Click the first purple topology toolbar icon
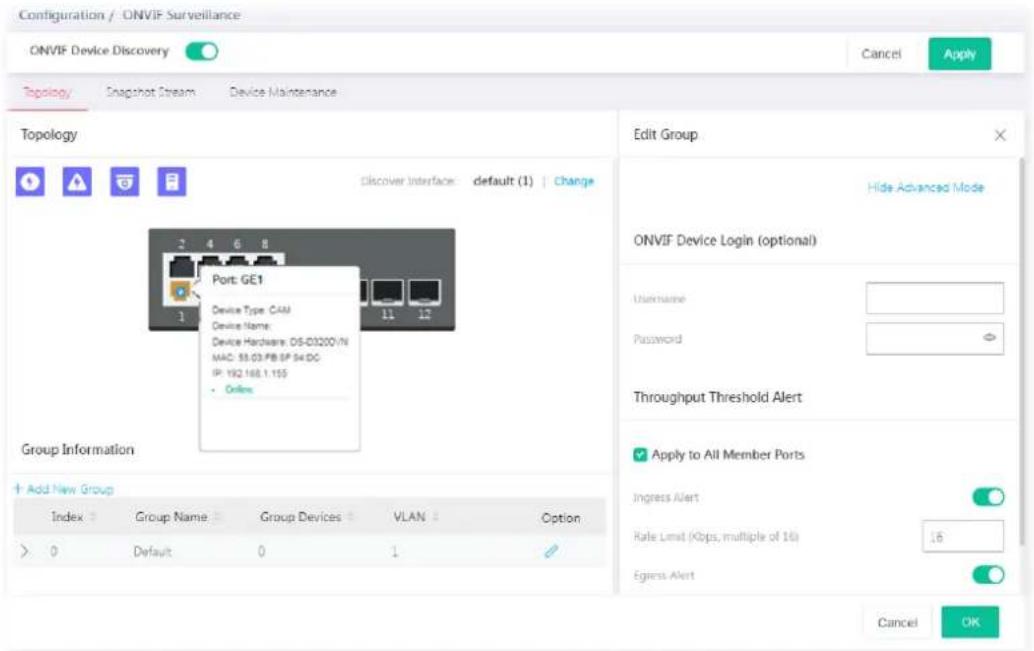The width and height of the screenshot is (1034, 651). coord(30,181)
